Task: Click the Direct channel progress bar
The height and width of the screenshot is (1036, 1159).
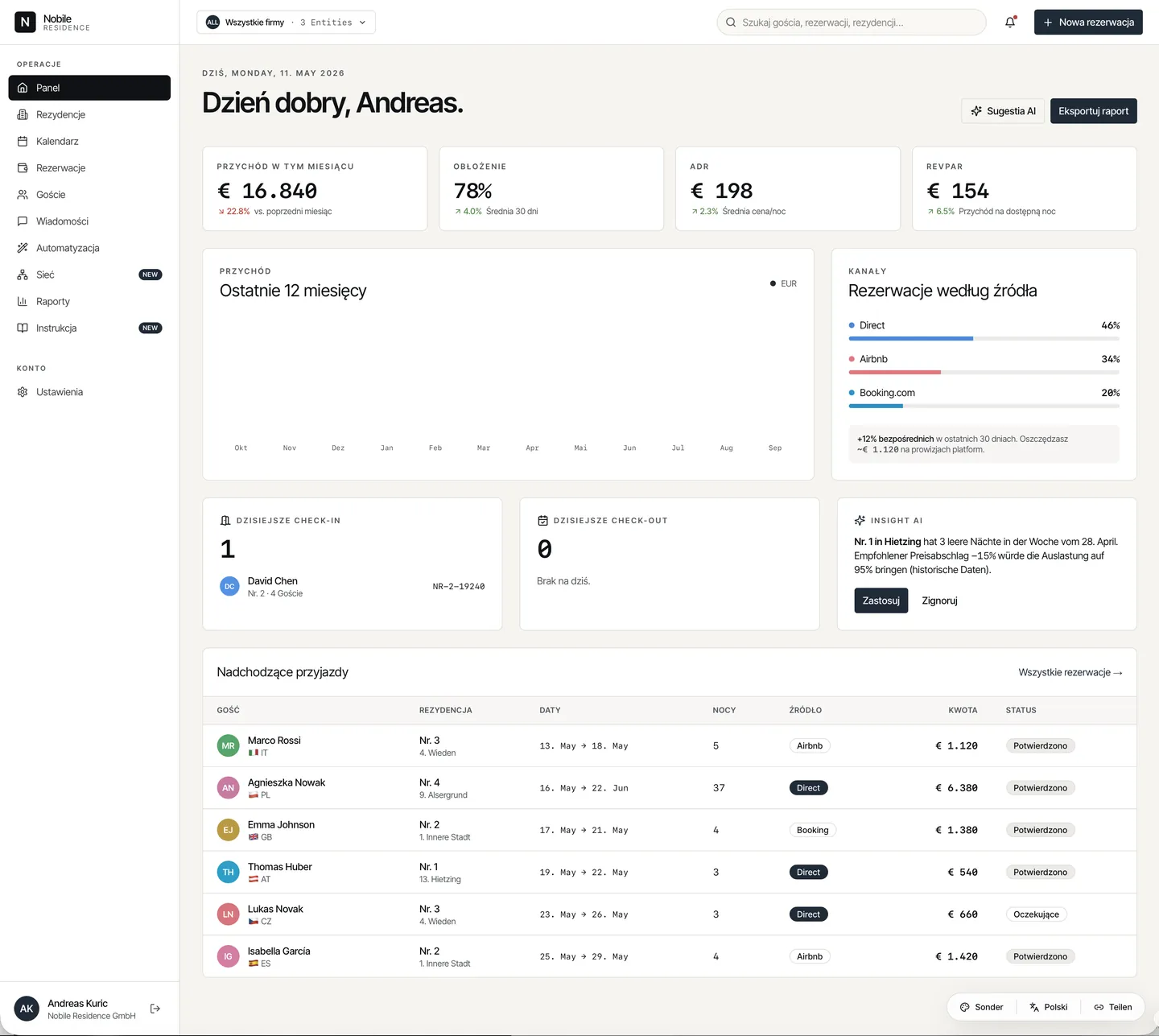Action: [x=984, y=339]
